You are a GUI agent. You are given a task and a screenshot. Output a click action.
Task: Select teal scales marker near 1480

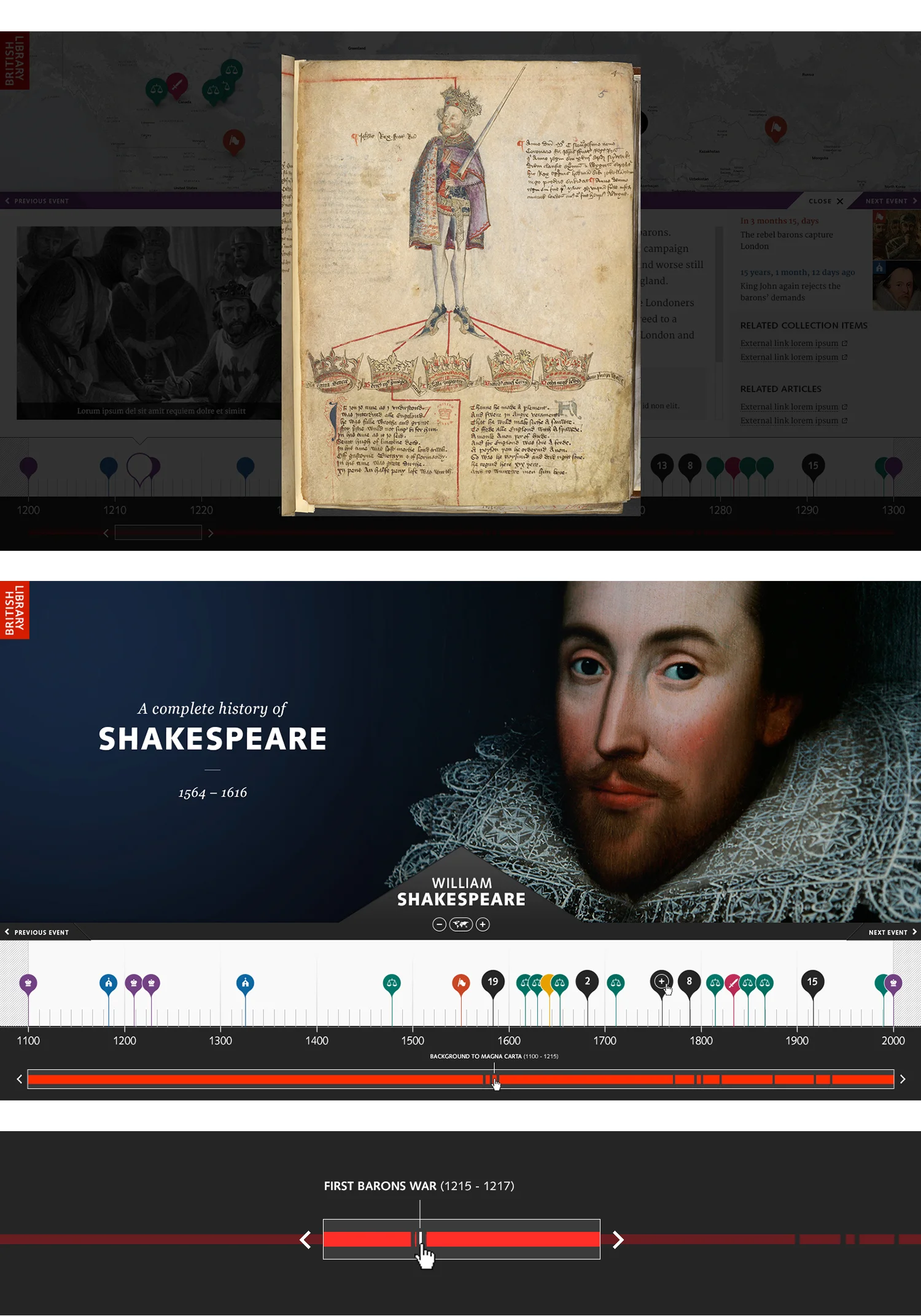[392, 984]
